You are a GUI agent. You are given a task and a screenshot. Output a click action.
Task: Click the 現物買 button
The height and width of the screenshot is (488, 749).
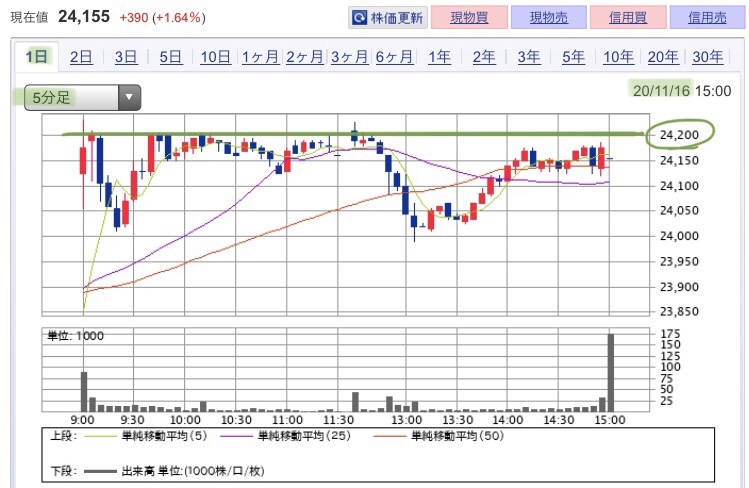click(x=469, y=18)
